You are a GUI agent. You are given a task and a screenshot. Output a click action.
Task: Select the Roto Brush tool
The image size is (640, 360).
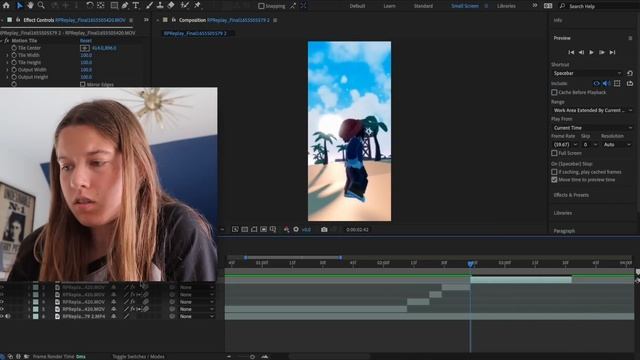(185, 5)
